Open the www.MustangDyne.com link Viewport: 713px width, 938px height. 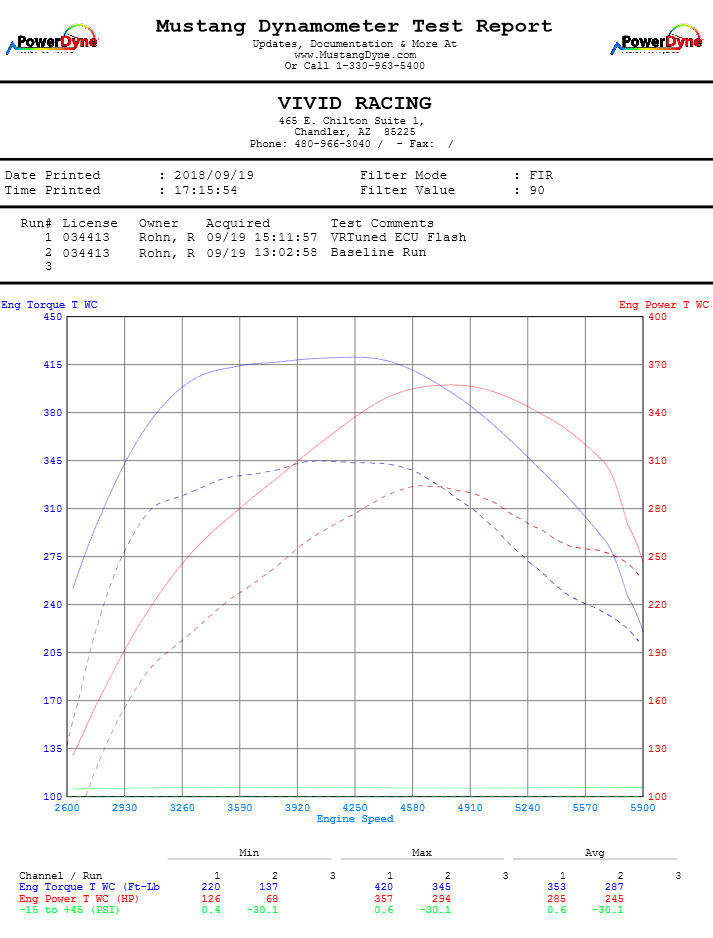pyautogui.click(x=355, y=55)
